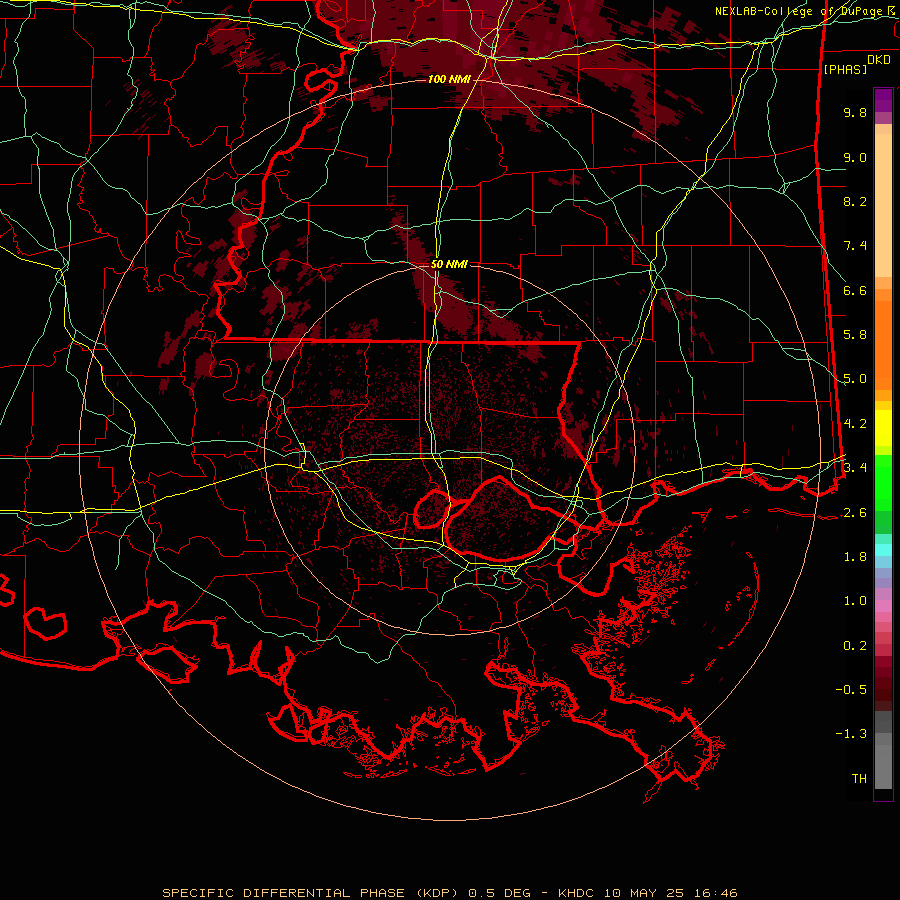The height and width of the screenshot is (900, 900).
Task: Click the 5.0 legend value
Action: click(x=855, y=379)
